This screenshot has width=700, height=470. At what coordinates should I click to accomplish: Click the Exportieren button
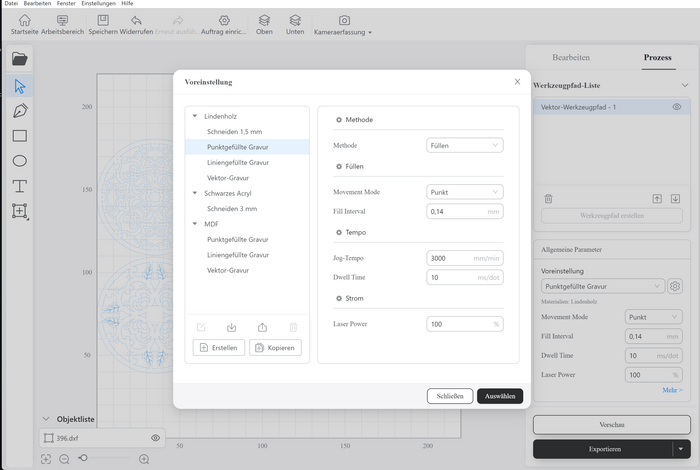(603, 449)
